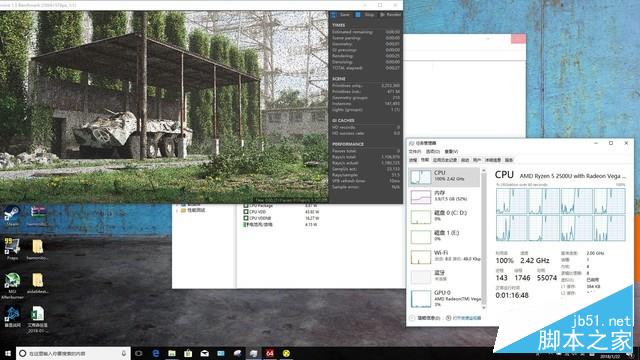Image resolution: width=640 pixels, height=360 pixels.
Task: Open the MSI Afterburner desktop shortcut
Action: (x=12, y=285)
